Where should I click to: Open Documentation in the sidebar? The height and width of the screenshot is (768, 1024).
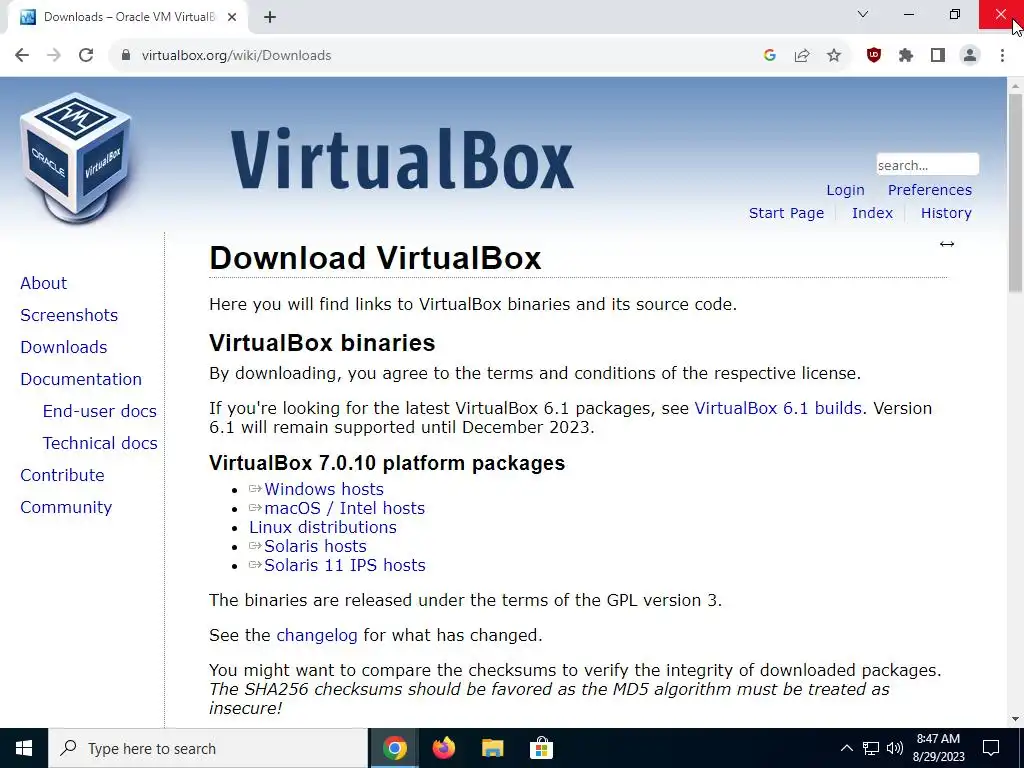click(x=81, y=379)
